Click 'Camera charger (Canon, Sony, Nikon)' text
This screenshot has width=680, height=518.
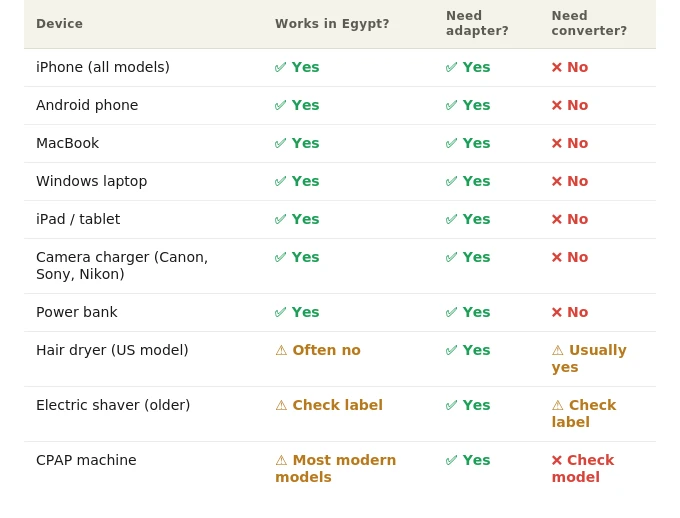point(122,266)
